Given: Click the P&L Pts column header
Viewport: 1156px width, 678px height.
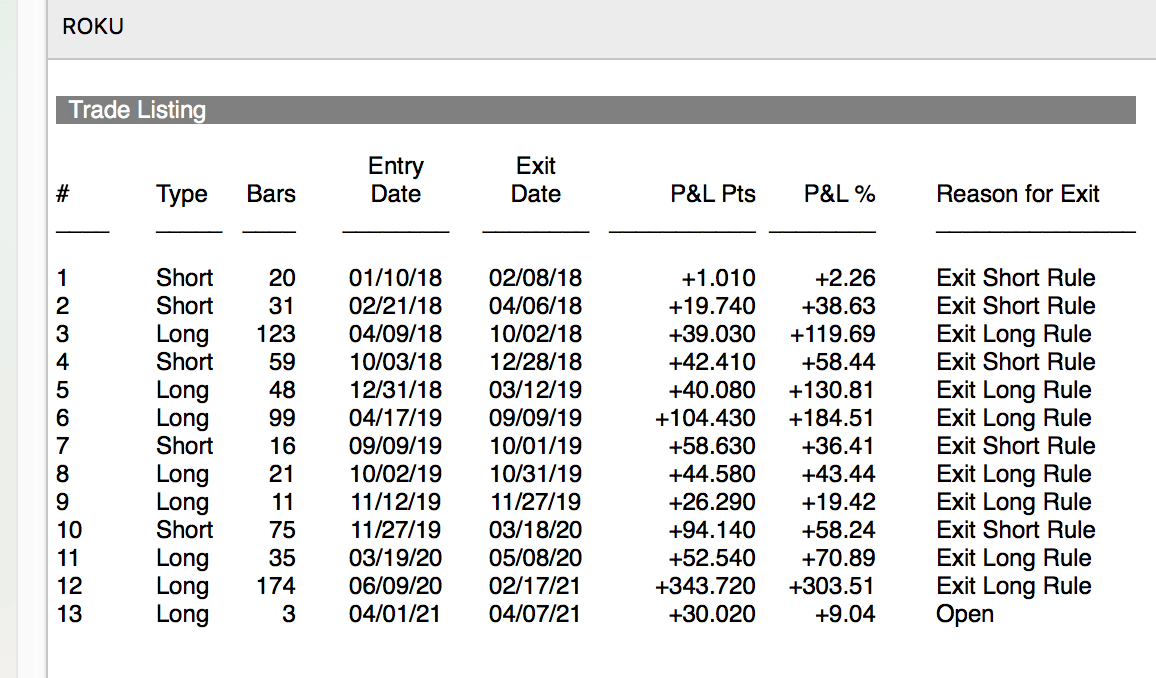Looking at the screenshot, I should [x=713, y=194].
